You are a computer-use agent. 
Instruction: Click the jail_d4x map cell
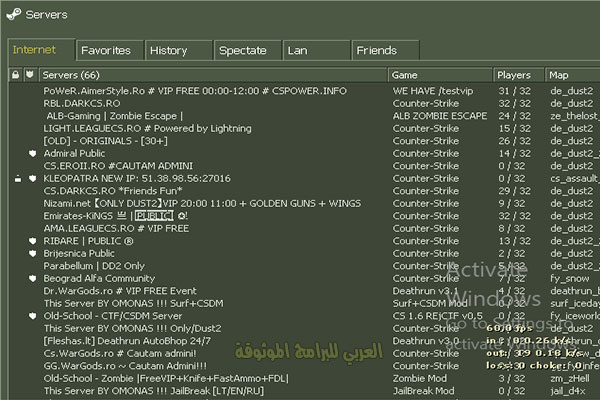tap(568, 391)
